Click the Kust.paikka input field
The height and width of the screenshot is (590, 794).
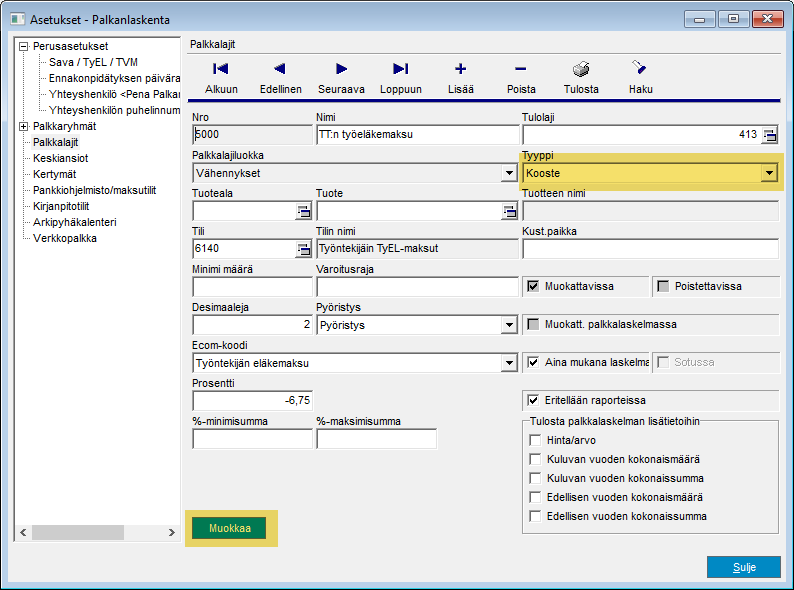651,249
